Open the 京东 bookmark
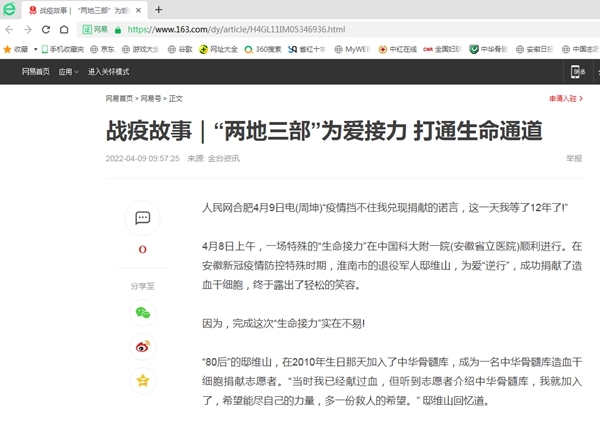 coord(101,49)
